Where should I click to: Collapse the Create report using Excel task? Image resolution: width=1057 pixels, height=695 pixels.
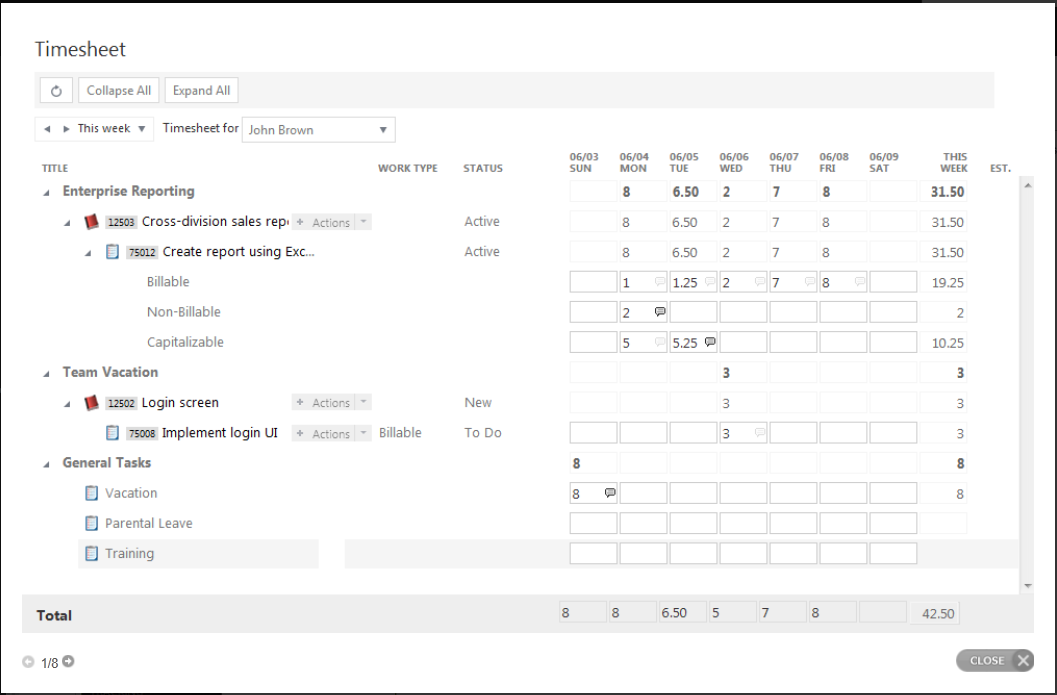point(88,253)
